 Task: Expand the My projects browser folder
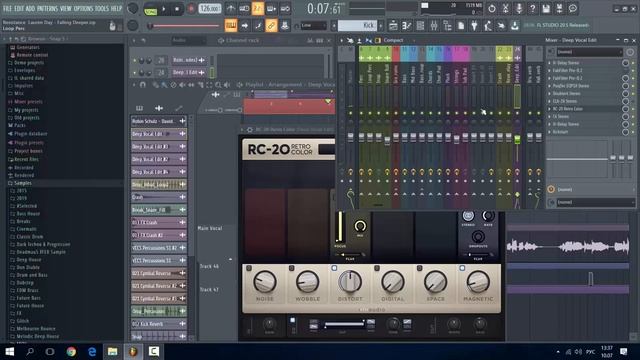click(x=26, y=110)
